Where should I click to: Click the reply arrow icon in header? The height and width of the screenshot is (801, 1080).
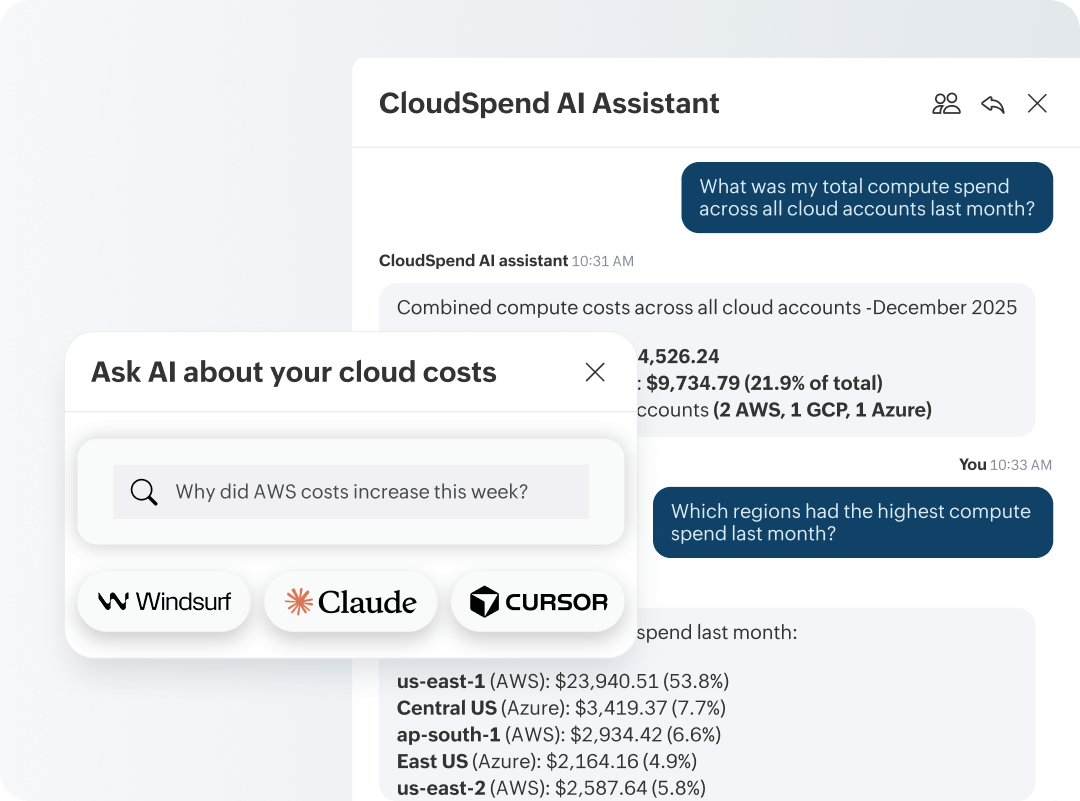992,104
